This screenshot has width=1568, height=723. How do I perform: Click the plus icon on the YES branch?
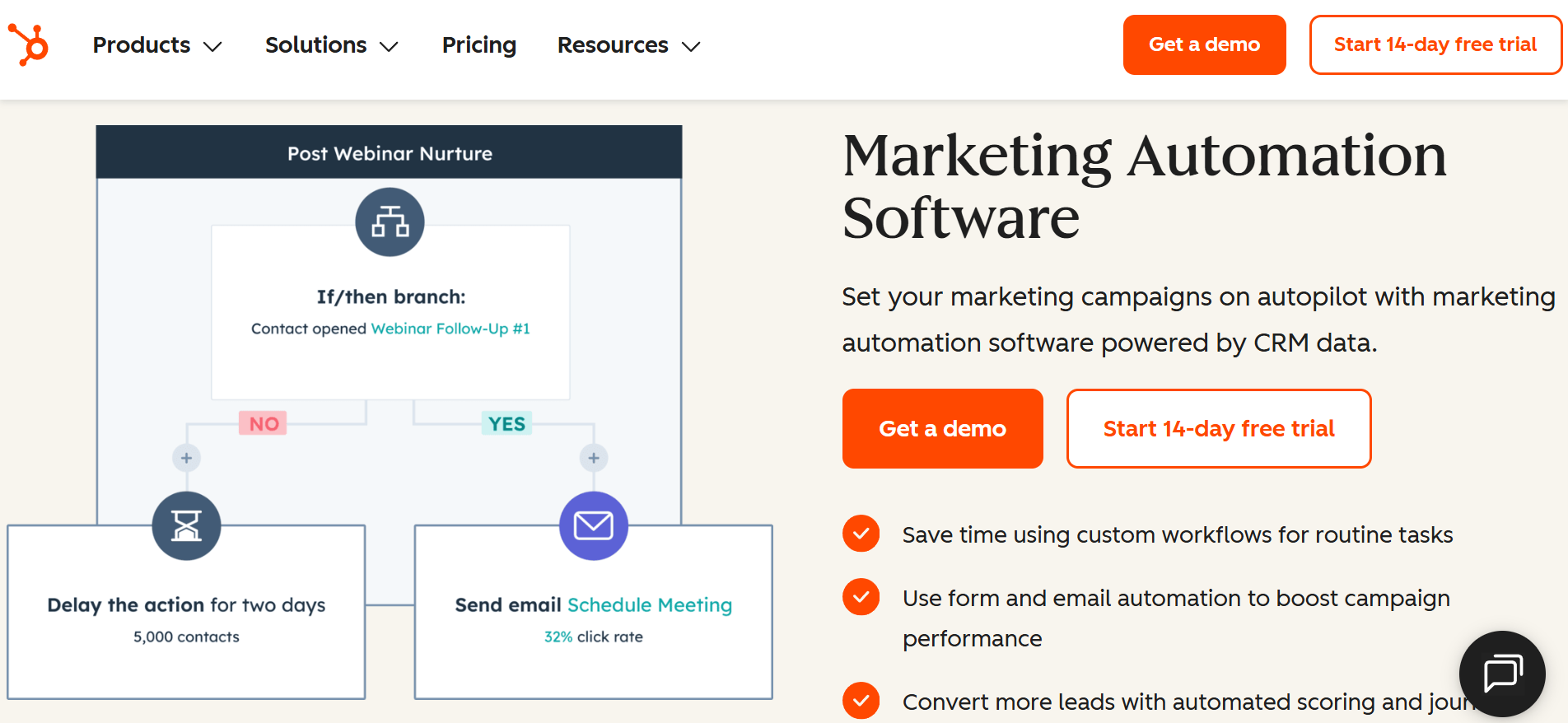[x=593, y=457]
